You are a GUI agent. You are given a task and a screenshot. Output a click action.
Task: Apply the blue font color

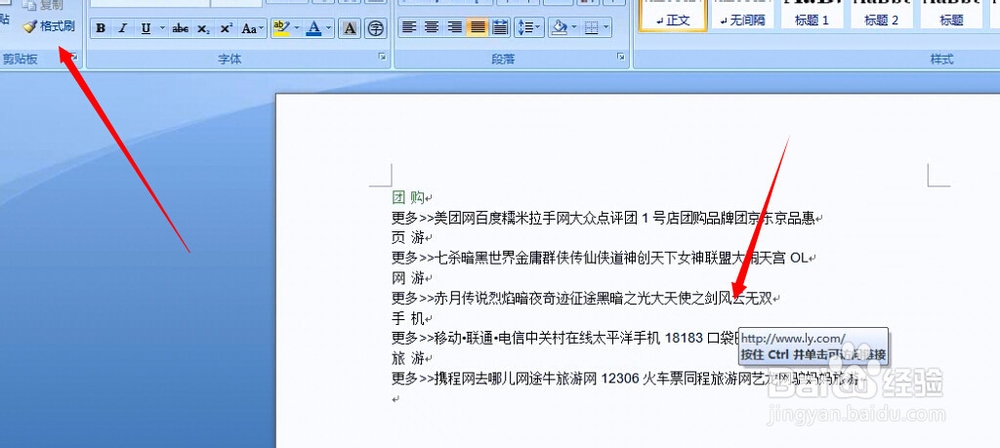click(314, 27)
